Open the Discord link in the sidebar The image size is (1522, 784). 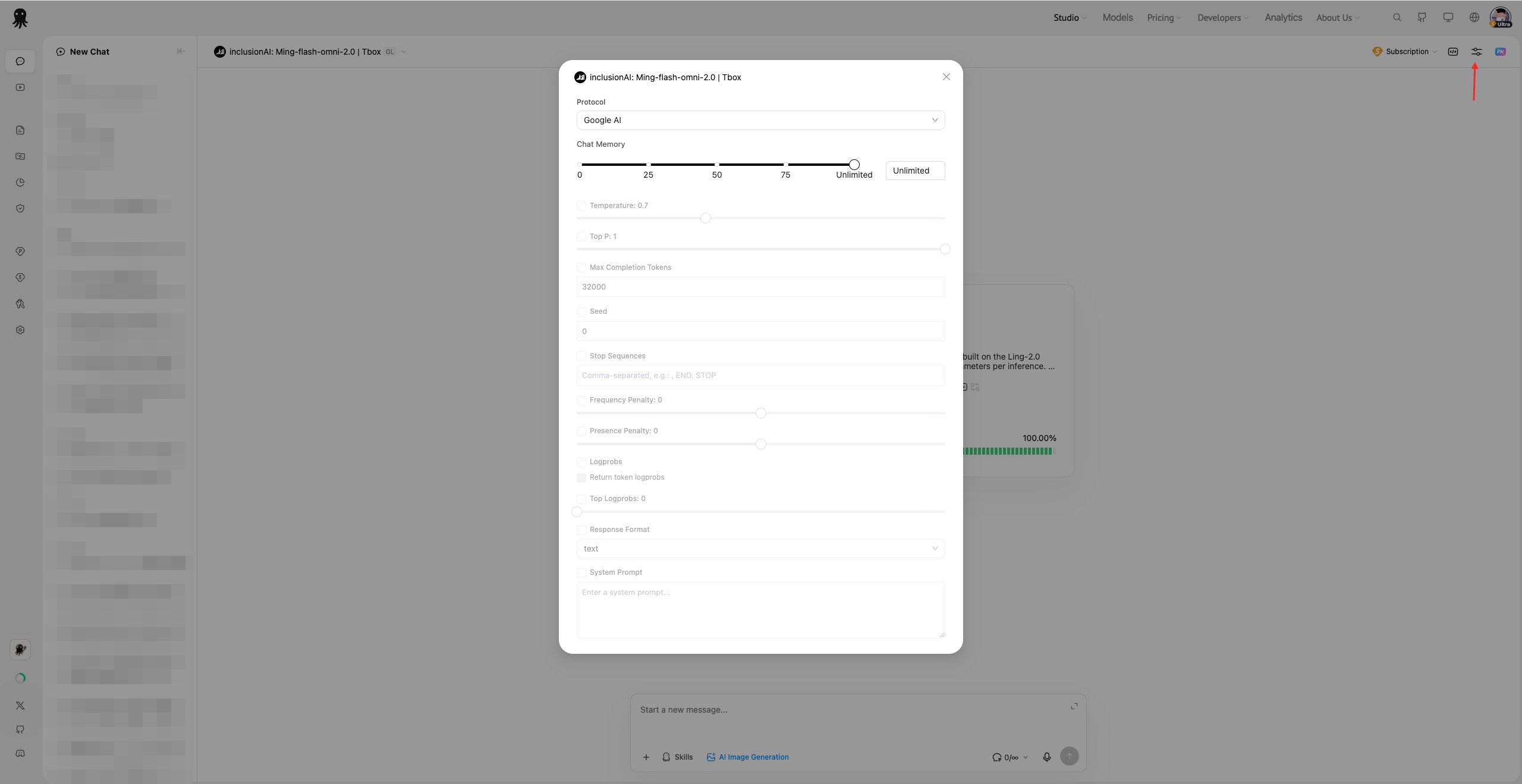click(20, 753)
